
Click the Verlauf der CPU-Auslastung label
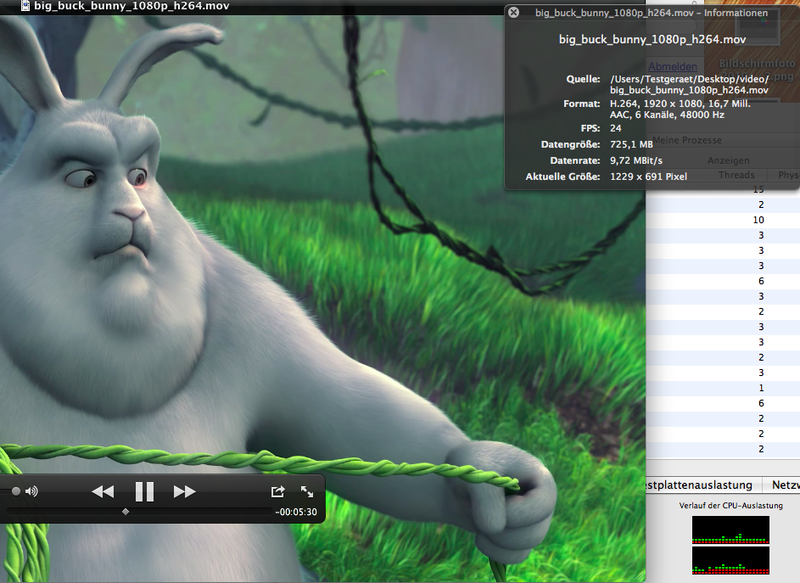731,505
